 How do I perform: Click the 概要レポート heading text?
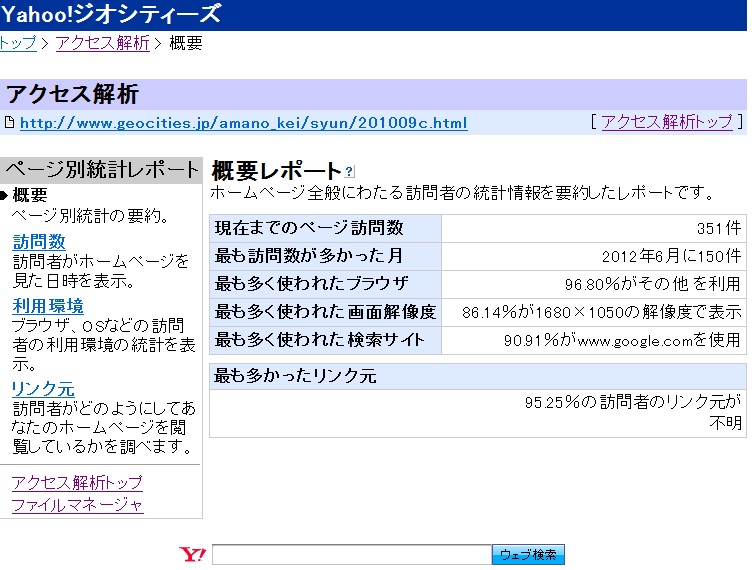pos(276,171)
